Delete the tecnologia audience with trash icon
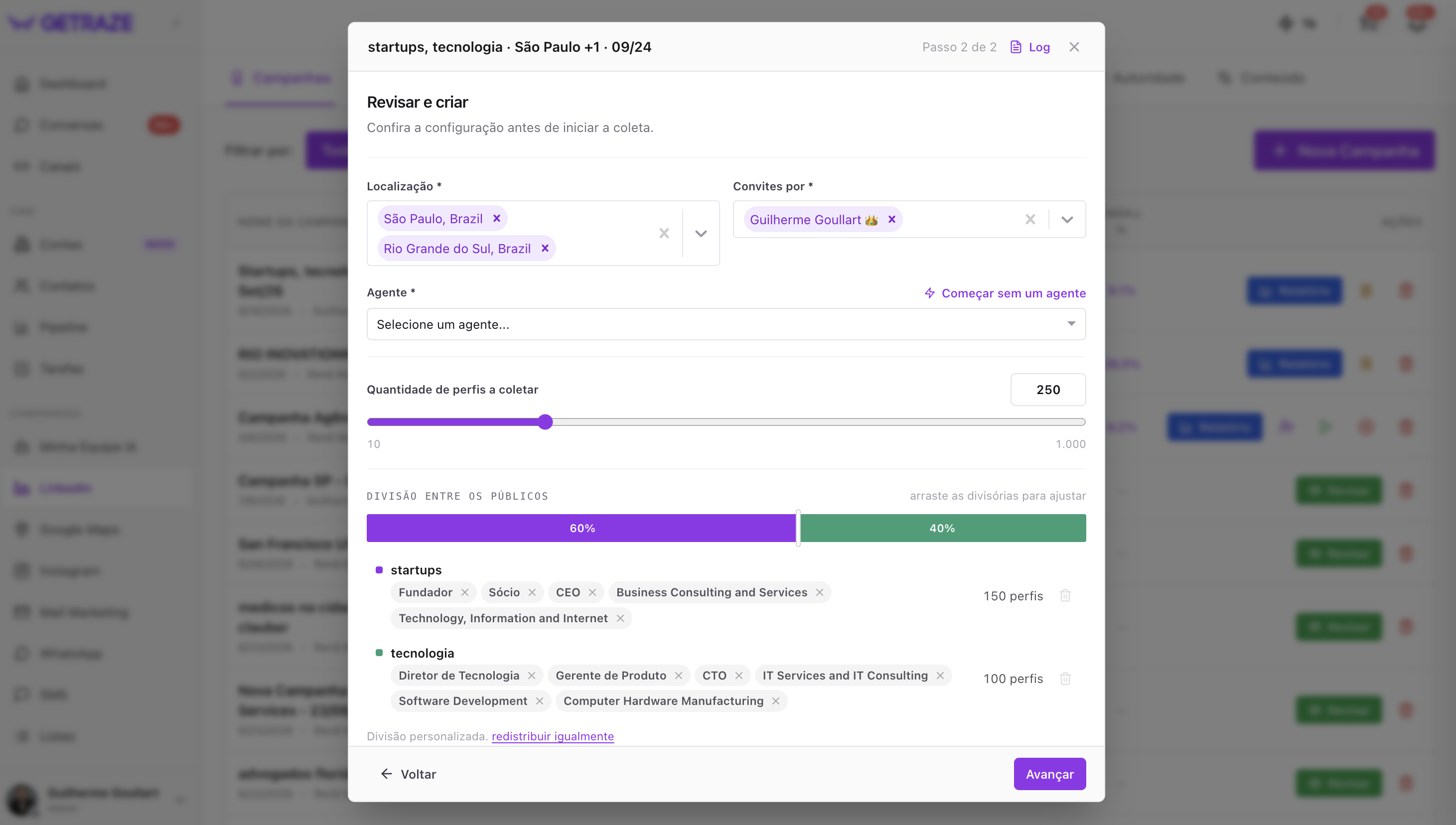 coord(1065,678)
